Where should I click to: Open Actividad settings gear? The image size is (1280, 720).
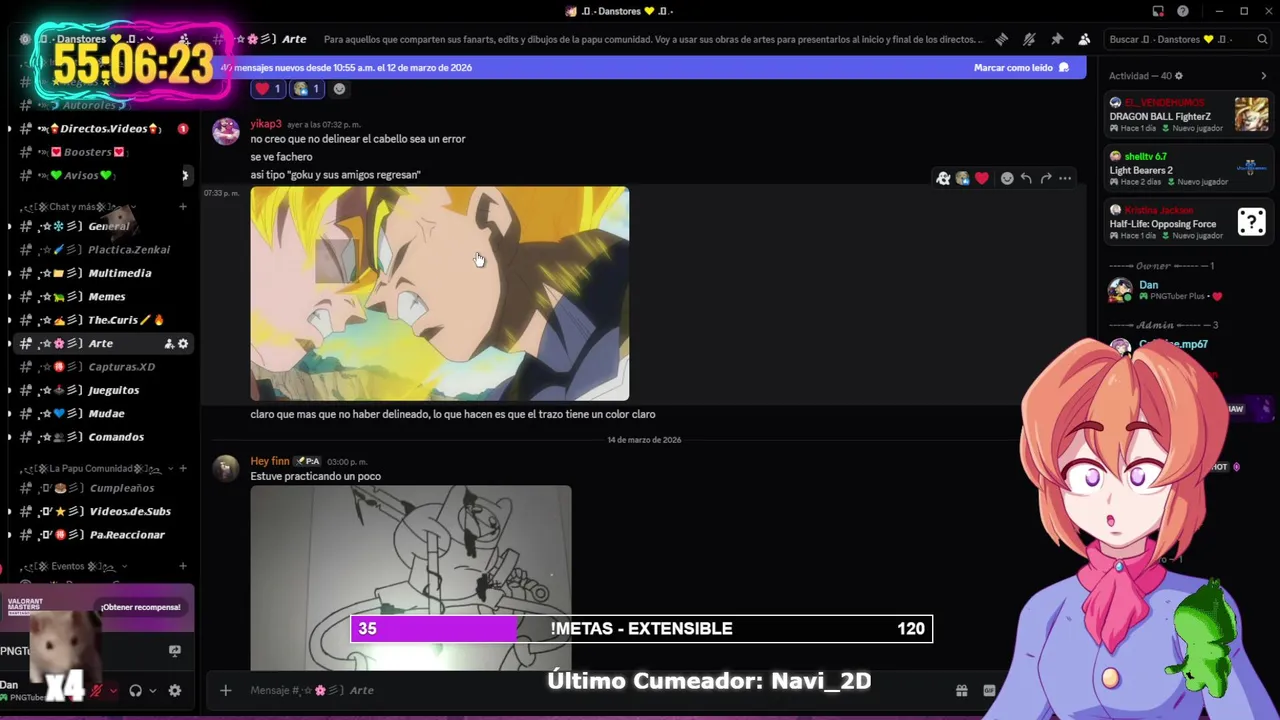1179,76
